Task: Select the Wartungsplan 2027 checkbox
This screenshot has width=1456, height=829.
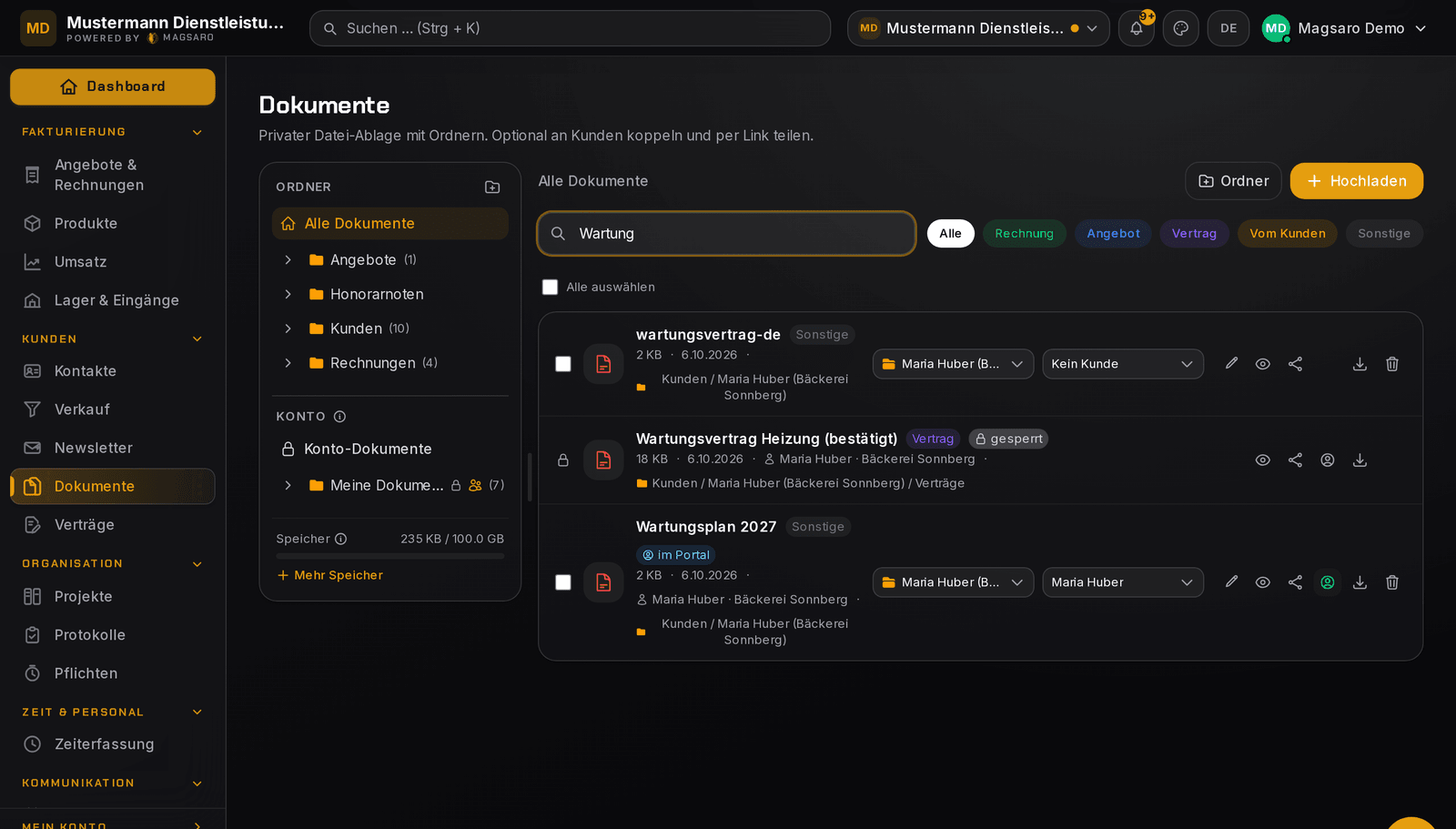Action: (563, 582)
